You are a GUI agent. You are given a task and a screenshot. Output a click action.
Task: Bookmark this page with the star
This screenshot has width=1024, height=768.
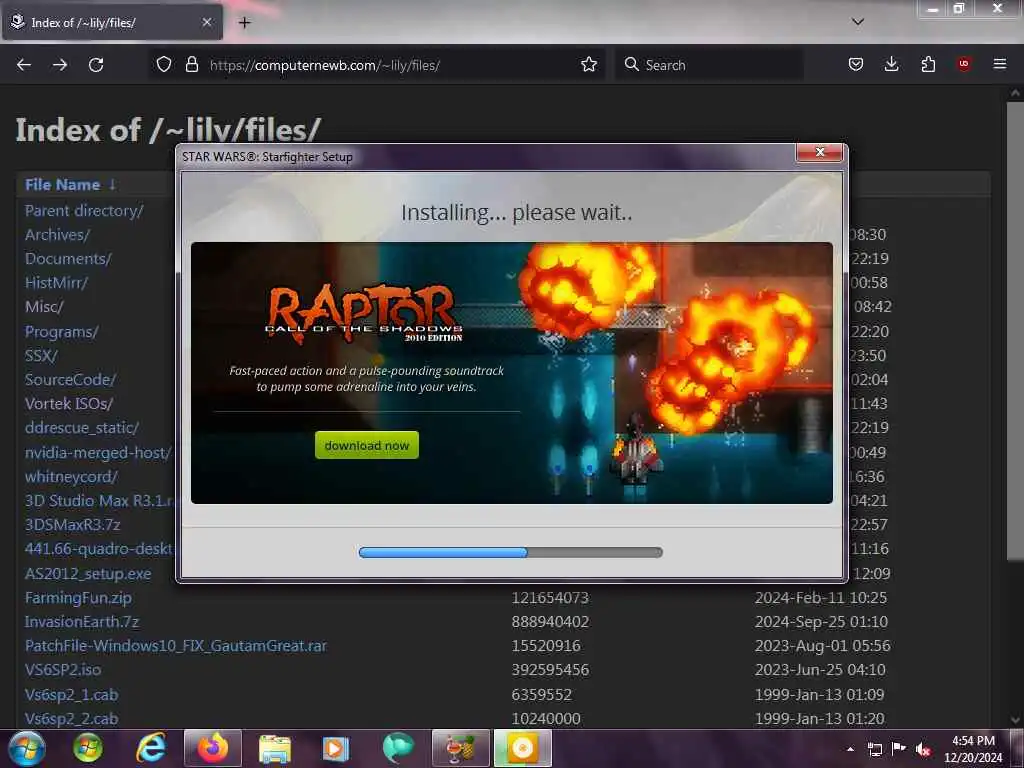588,65
